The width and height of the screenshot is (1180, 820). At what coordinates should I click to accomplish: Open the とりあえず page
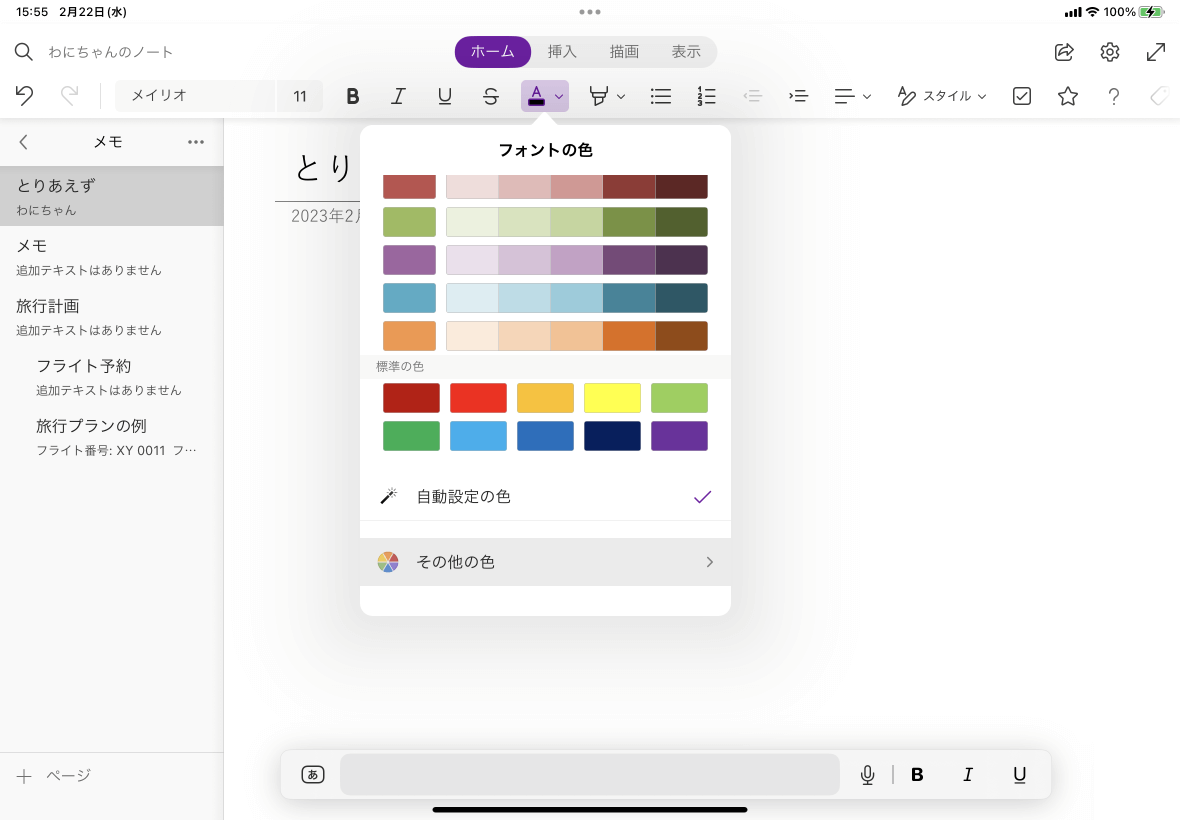pos(111,196)
